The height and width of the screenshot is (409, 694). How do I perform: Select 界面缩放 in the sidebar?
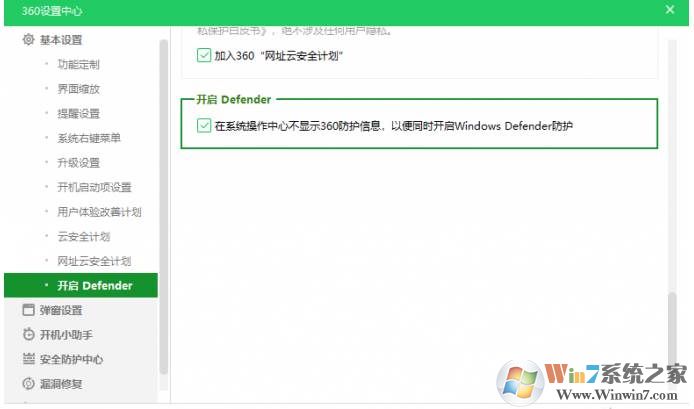point(78,89)
